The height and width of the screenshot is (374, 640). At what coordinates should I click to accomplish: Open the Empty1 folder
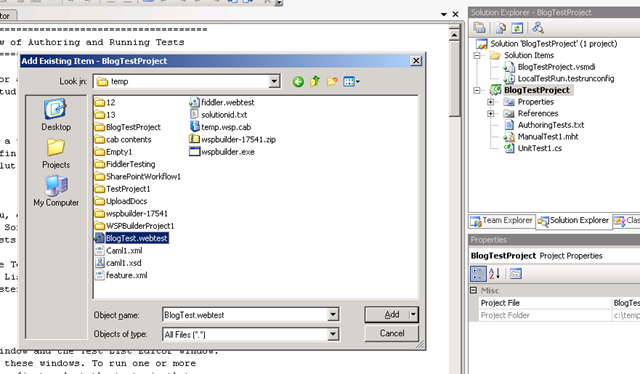[113, 152]
